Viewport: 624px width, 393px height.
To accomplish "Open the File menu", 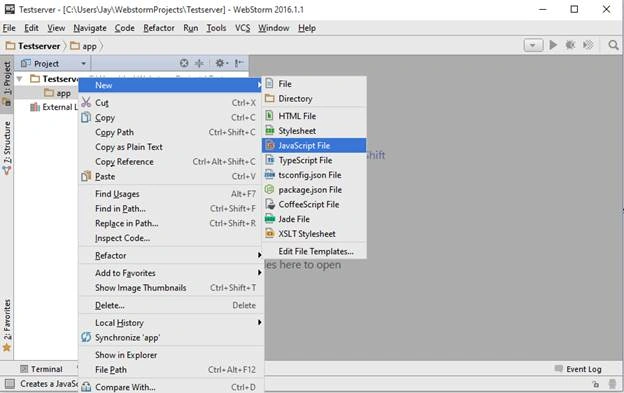I will point(9,28).
